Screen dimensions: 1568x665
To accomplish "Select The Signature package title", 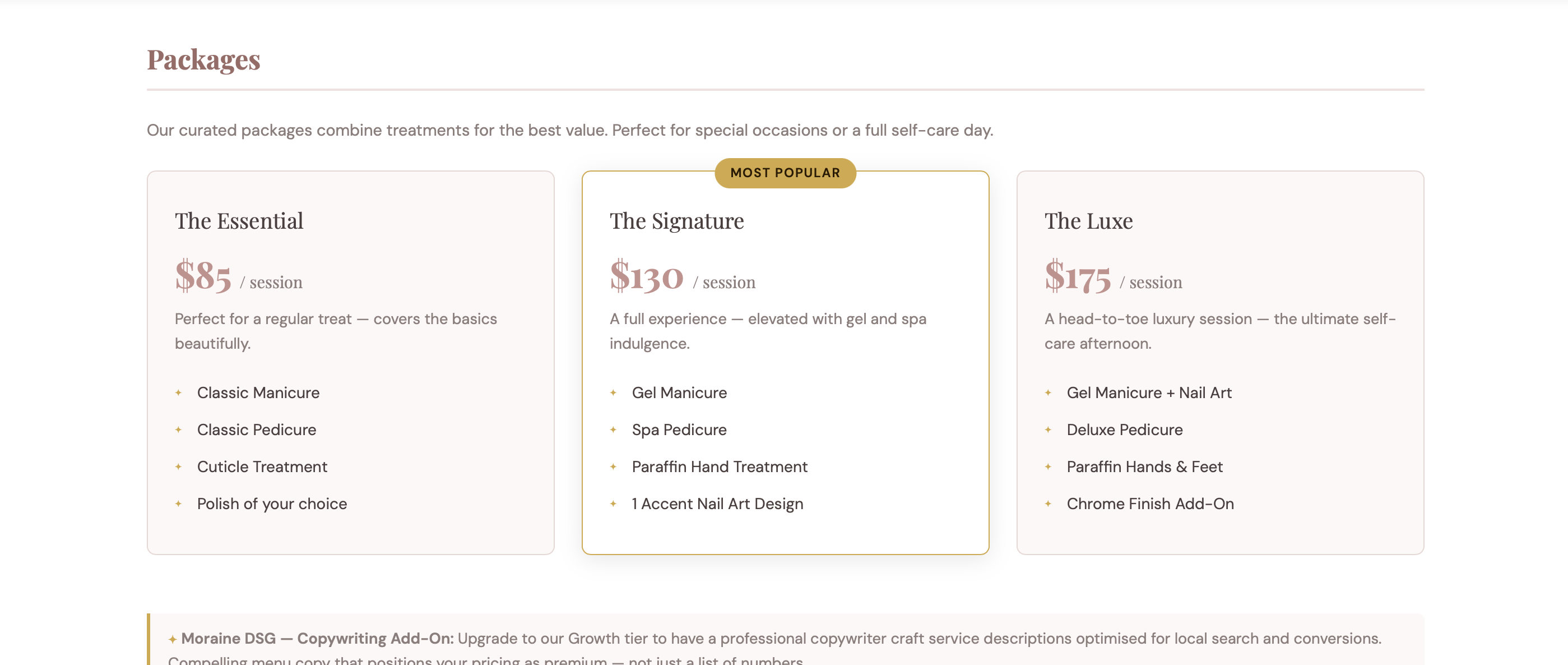I will (676, 221).
